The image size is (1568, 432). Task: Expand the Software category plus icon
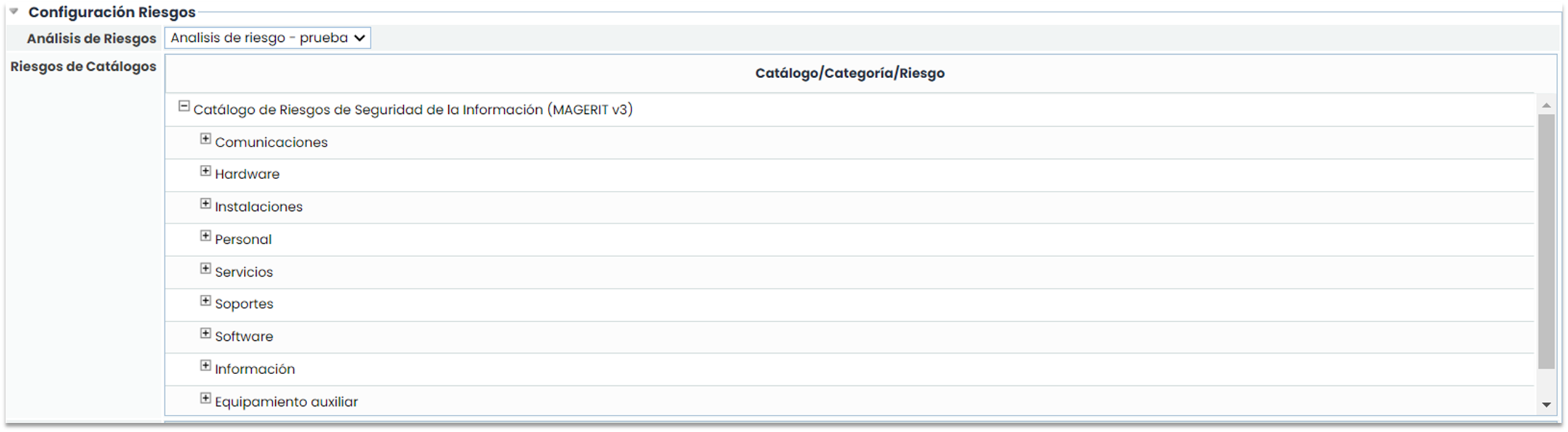pos(206,334)
